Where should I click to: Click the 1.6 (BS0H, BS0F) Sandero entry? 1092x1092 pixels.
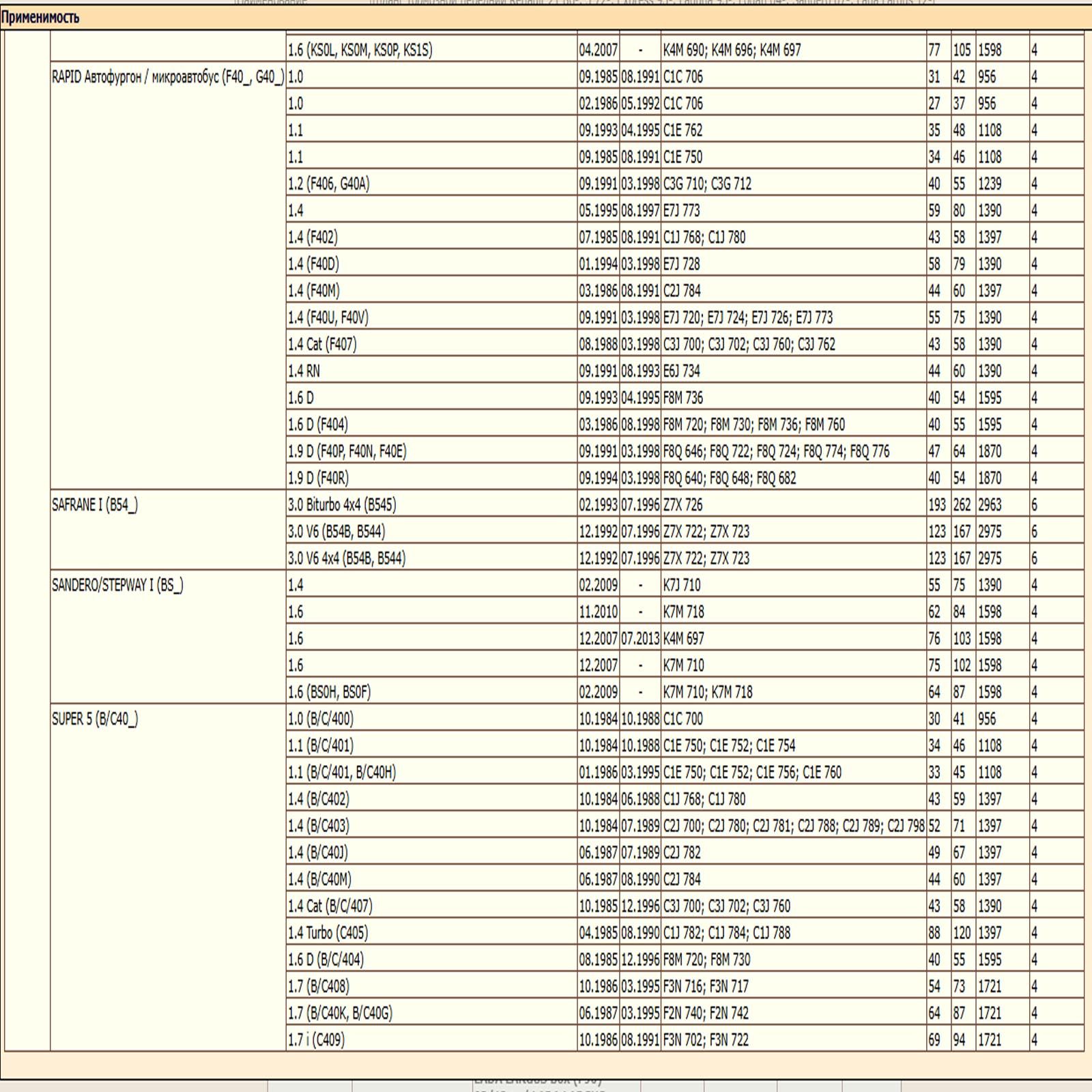pyautogui.click(x=329, y=692)
